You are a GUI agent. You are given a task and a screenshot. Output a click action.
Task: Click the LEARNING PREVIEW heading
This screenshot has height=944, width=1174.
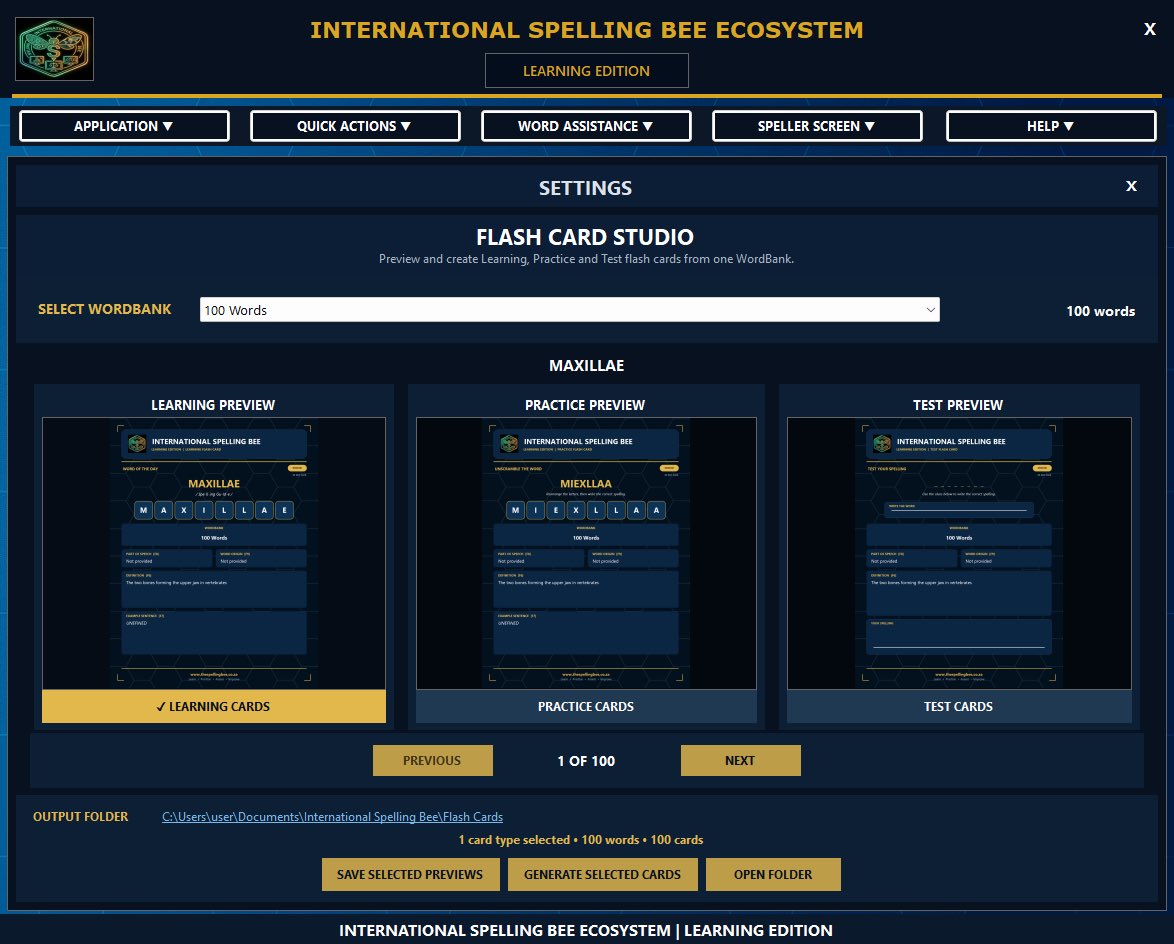click(x=213, y=405)
